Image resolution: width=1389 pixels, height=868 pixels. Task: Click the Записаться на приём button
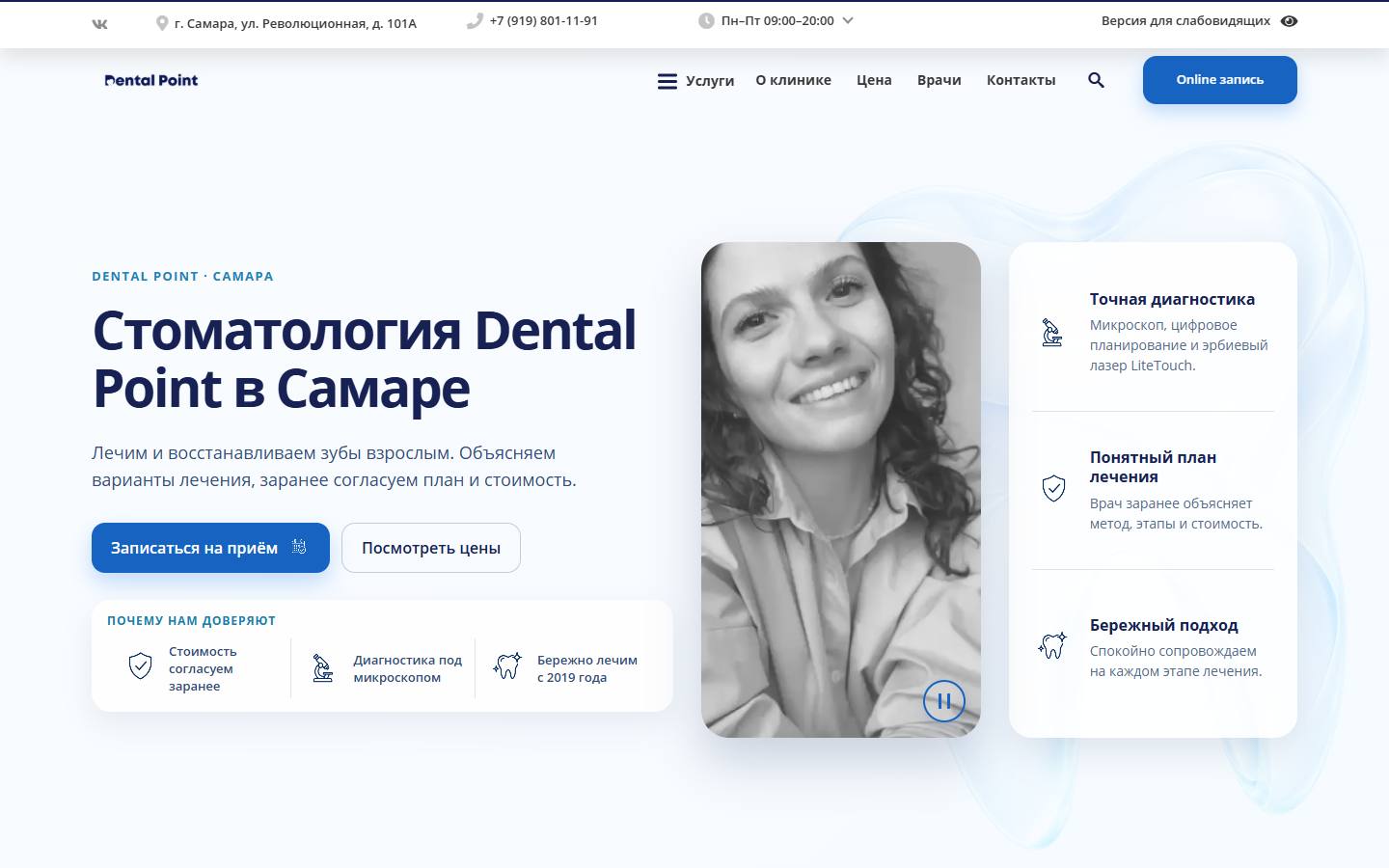[x=210, y=548]
